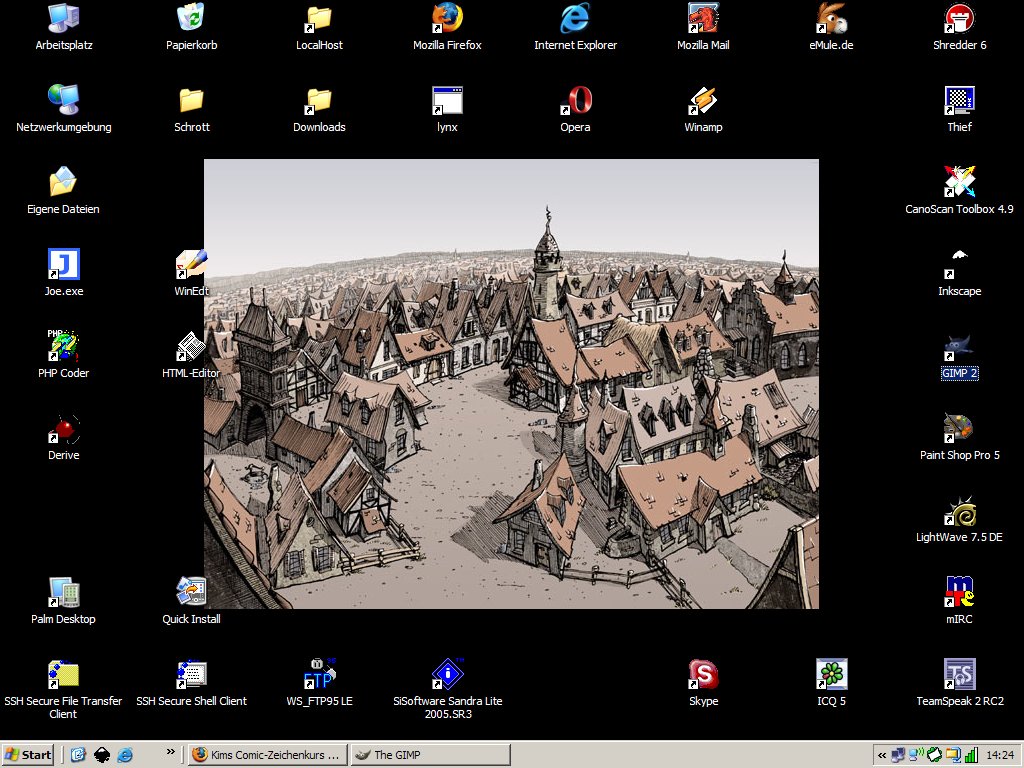Image resolution: width=1024 pixels, height=768 pixels.
Task: Launch Skype from the desktop
Action: 703,675
